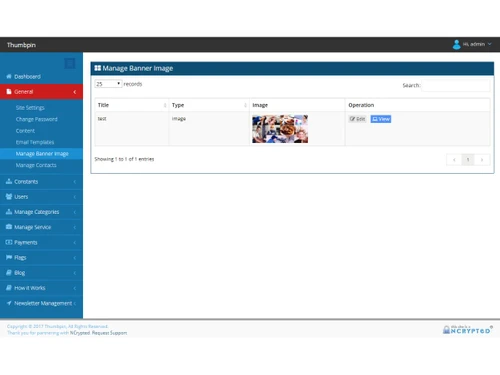The width and height of the screenshot is (500, 375).
Task: Click the admin user avatar icon
Action: (x=457, y=44)
